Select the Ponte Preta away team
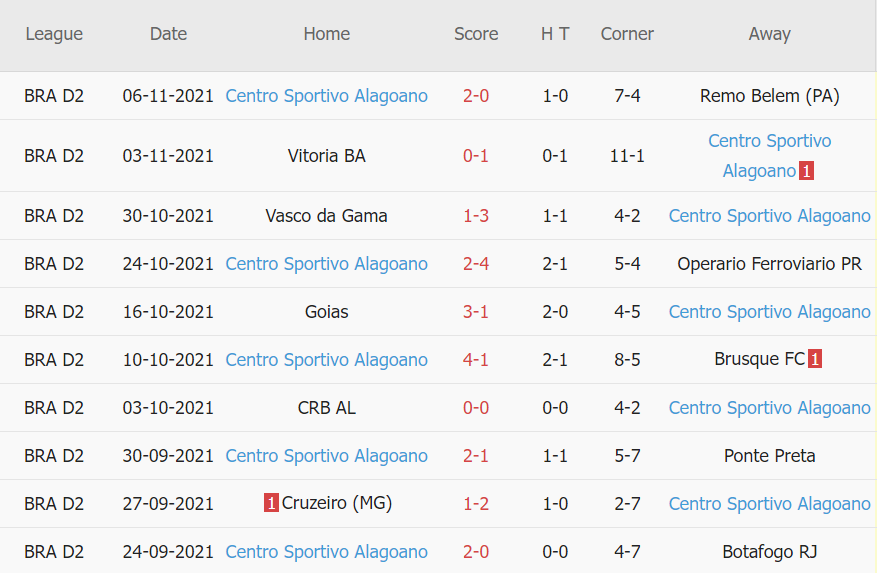877x573 pixels. pyautogui.click(x=769, y=456)
